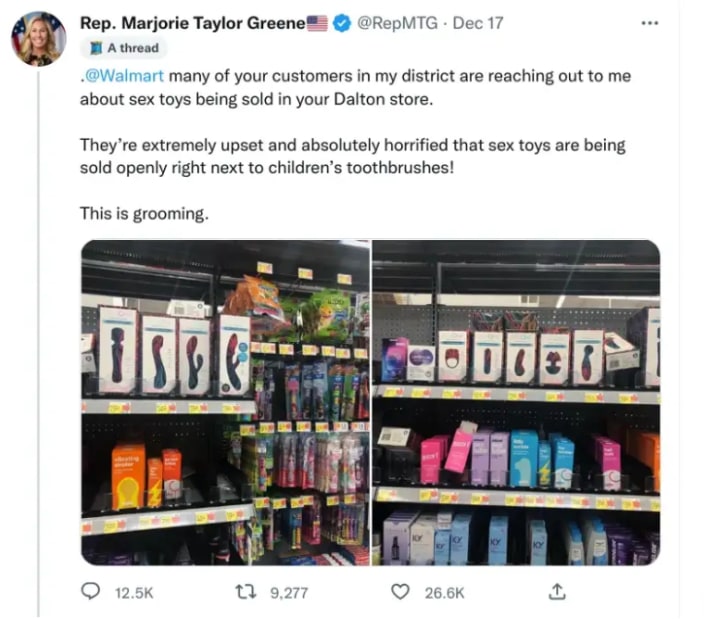Click the 9,277 retweets count

tap(289, 593)
